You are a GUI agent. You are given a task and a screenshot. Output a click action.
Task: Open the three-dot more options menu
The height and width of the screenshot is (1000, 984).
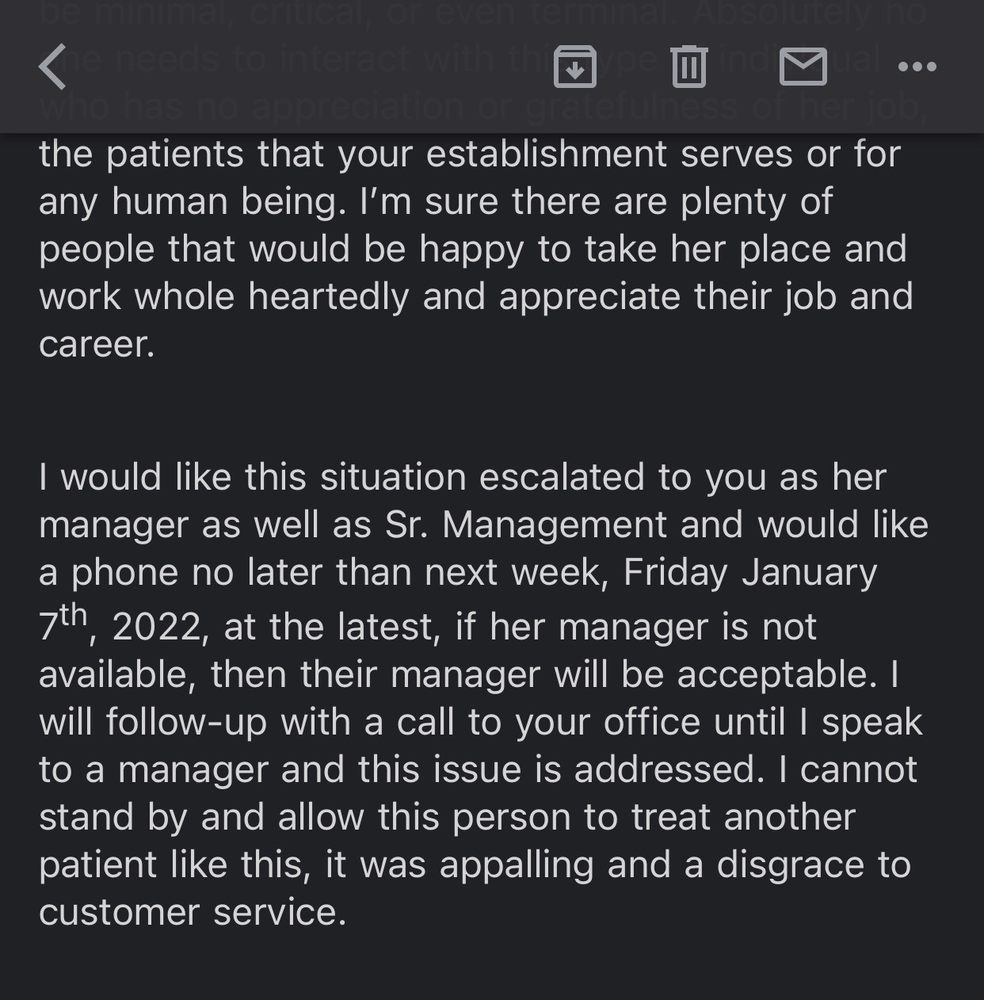pyautogui.click(x=917, y=66)
